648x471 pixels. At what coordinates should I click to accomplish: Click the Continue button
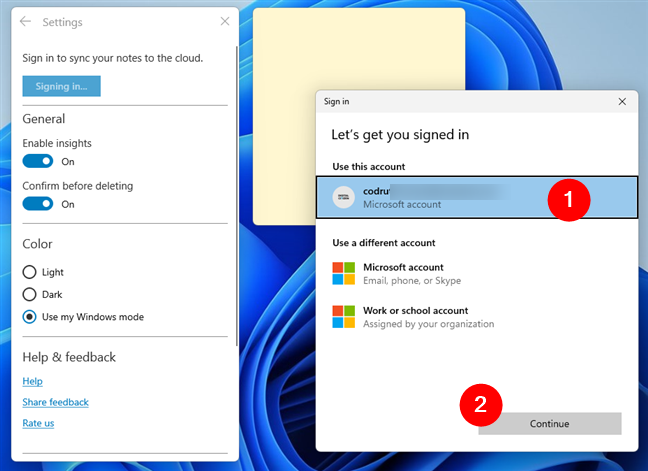pos(550,423)
